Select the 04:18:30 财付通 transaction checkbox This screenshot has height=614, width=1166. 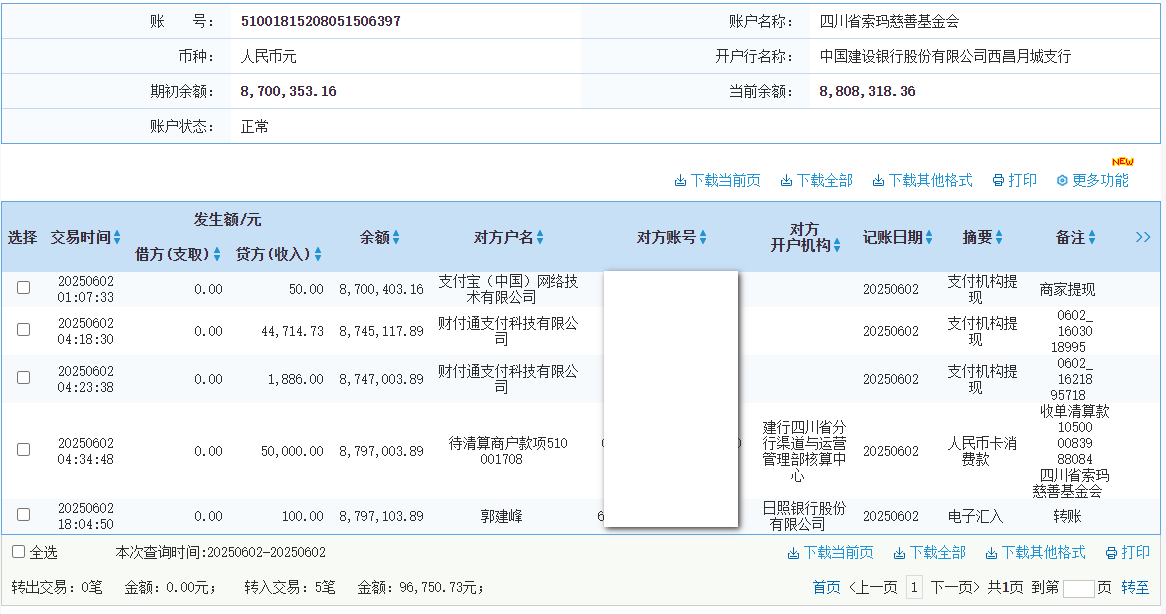tap(24, 329)
